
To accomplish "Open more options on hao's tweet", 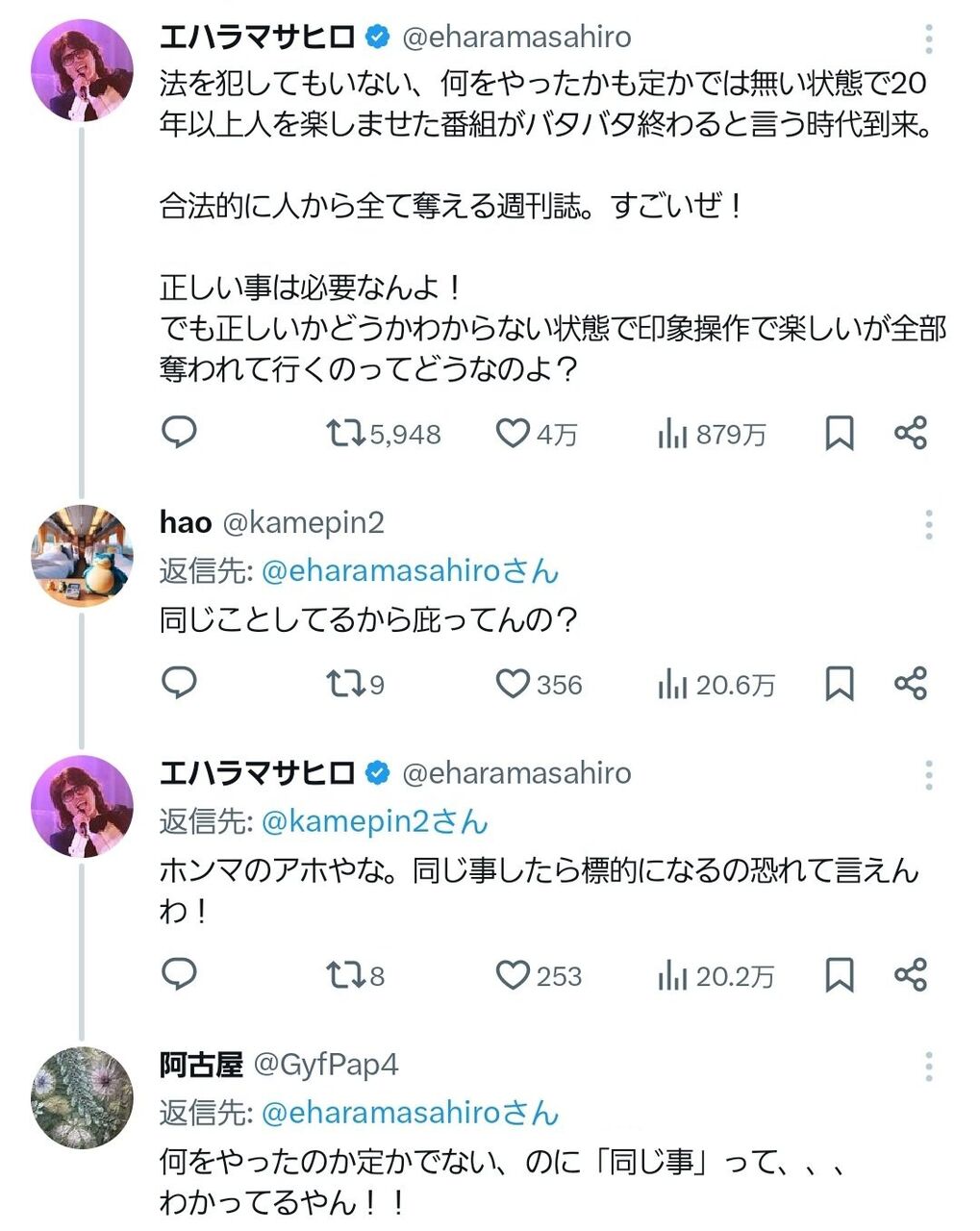I will pos(928,524).
